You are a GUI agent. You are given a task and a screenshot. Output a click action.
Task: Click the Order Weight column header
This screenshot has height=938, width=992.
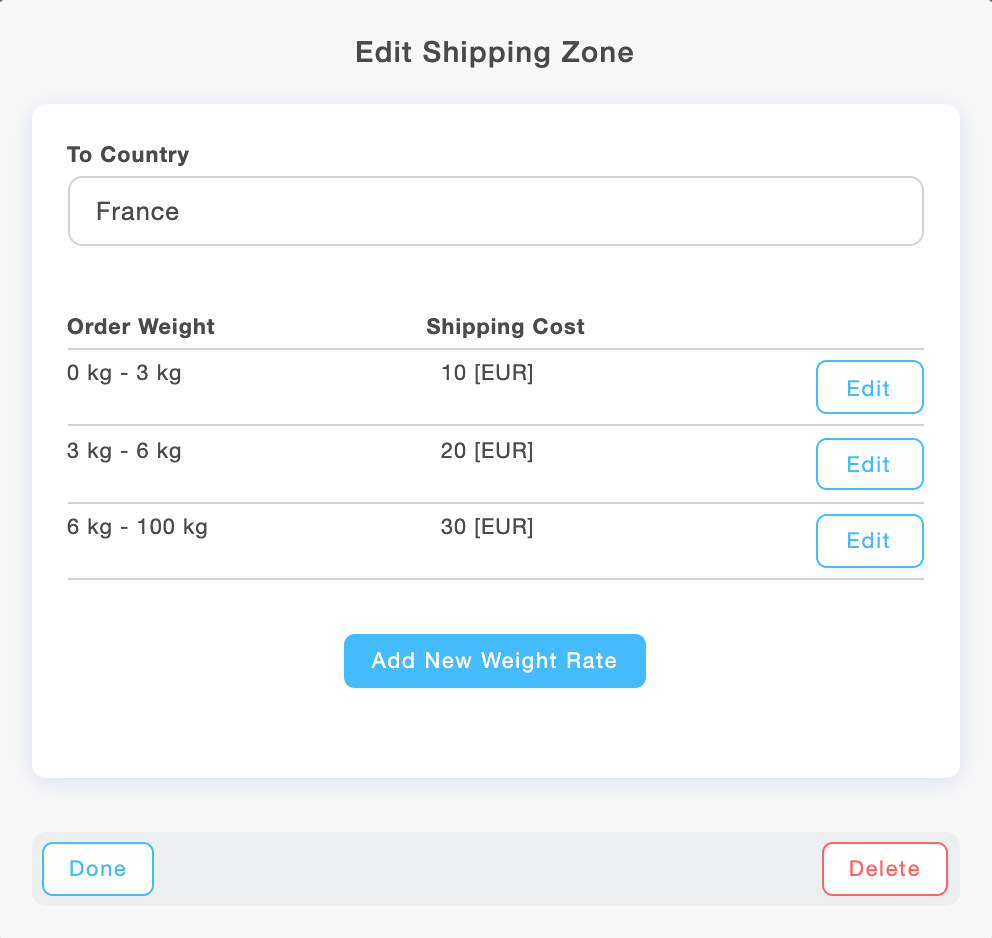click(140, 327)
